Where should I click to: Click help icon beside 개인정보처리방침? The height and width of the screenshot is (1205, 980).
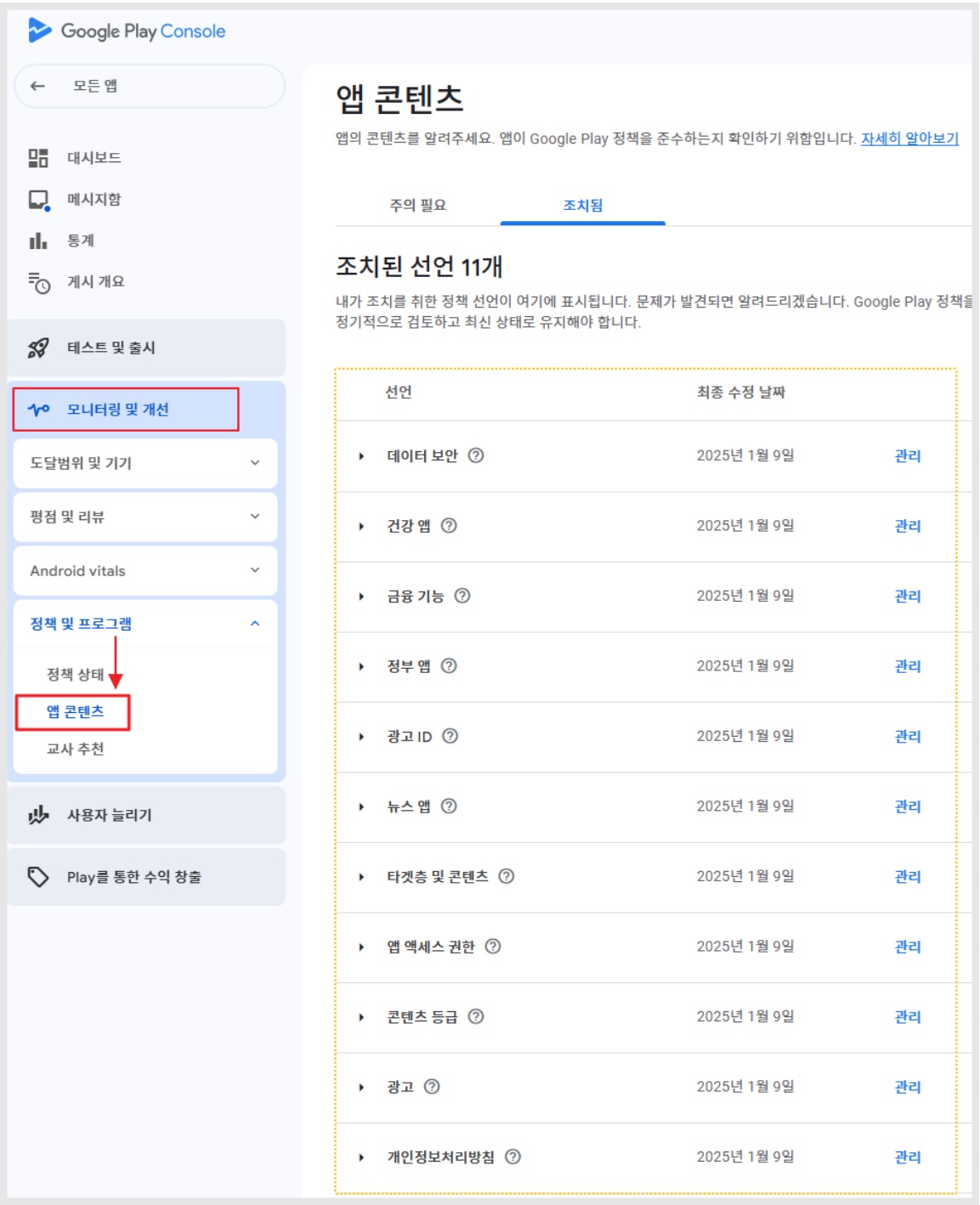[513, 1157]
